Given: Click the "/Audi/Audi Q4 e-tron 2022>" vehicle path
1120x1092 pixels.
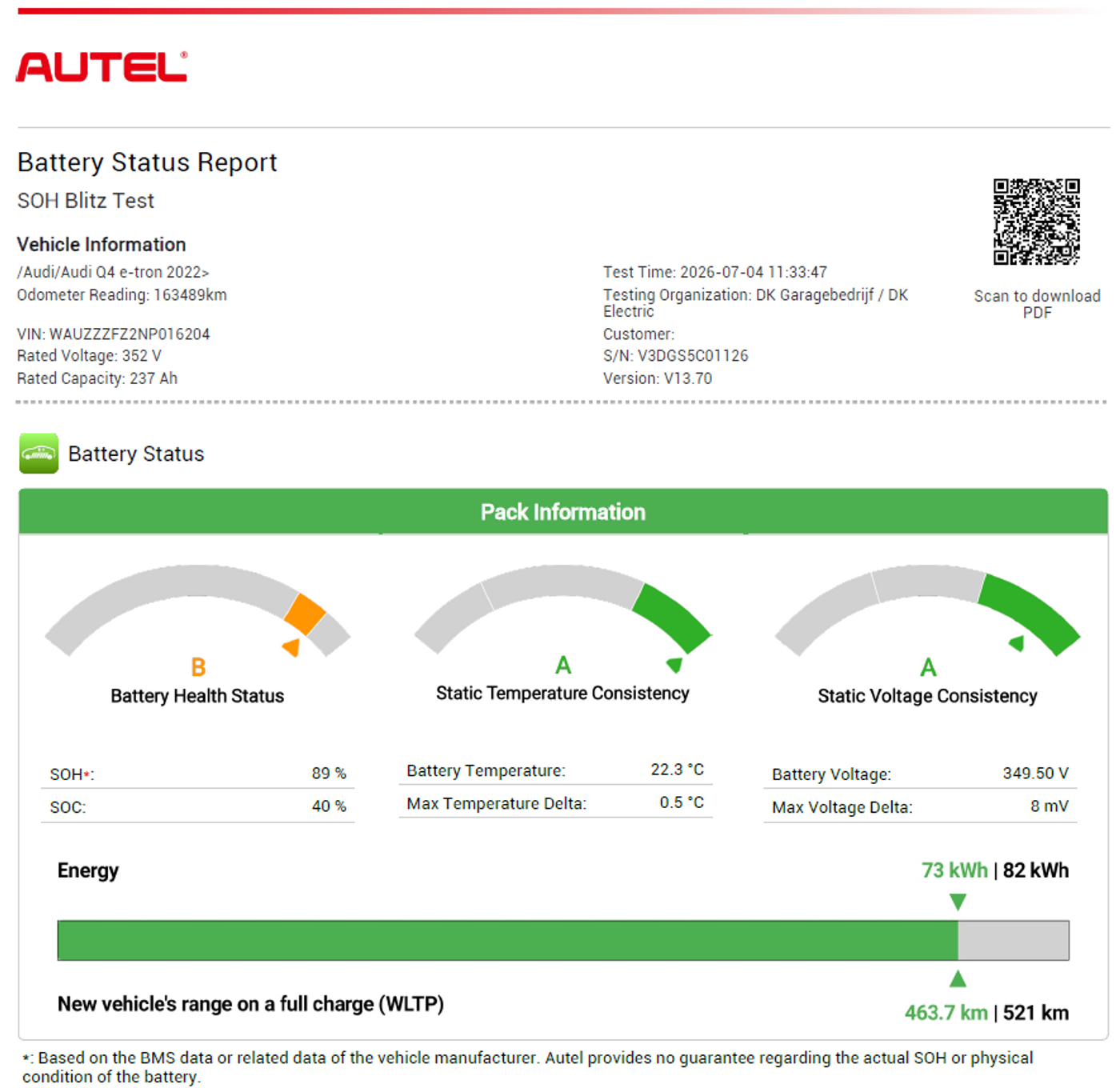Looking at the screenshot, I should coord(113,272).
